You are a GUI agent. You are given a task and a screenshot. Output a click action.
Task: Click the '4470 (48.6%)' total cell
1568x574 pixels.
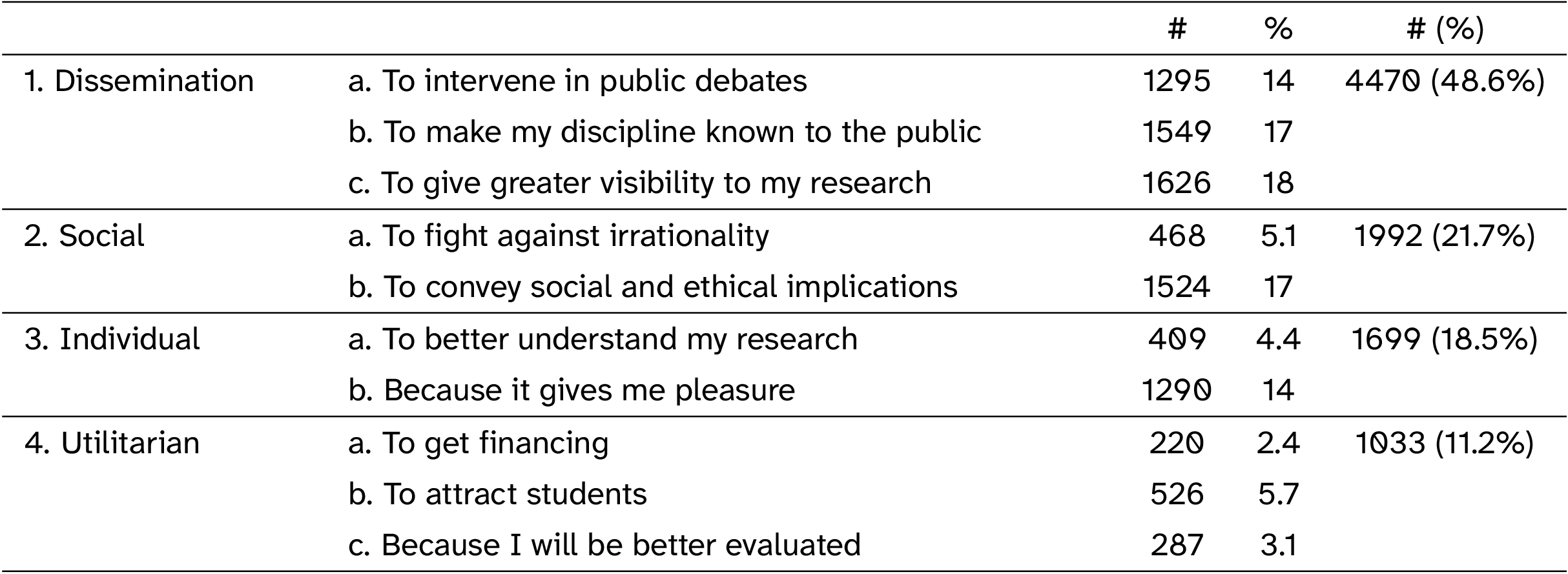[1445, 81]
